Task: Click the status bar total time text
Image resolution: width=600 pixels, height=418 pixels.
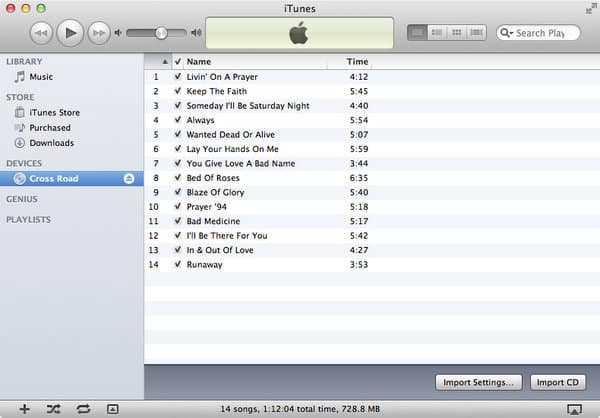Action: tap(300, 409)
